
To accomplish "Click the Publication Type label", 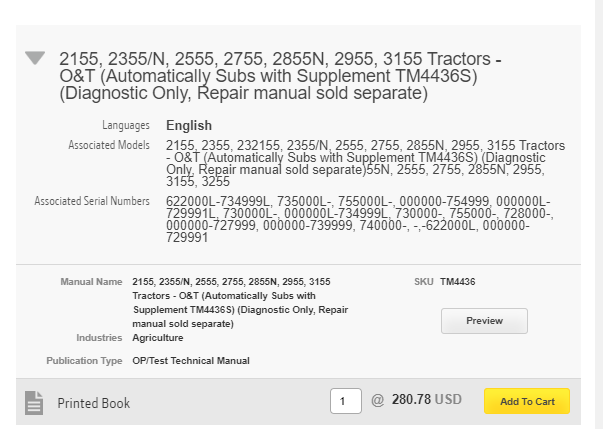I will click(84, 361).
